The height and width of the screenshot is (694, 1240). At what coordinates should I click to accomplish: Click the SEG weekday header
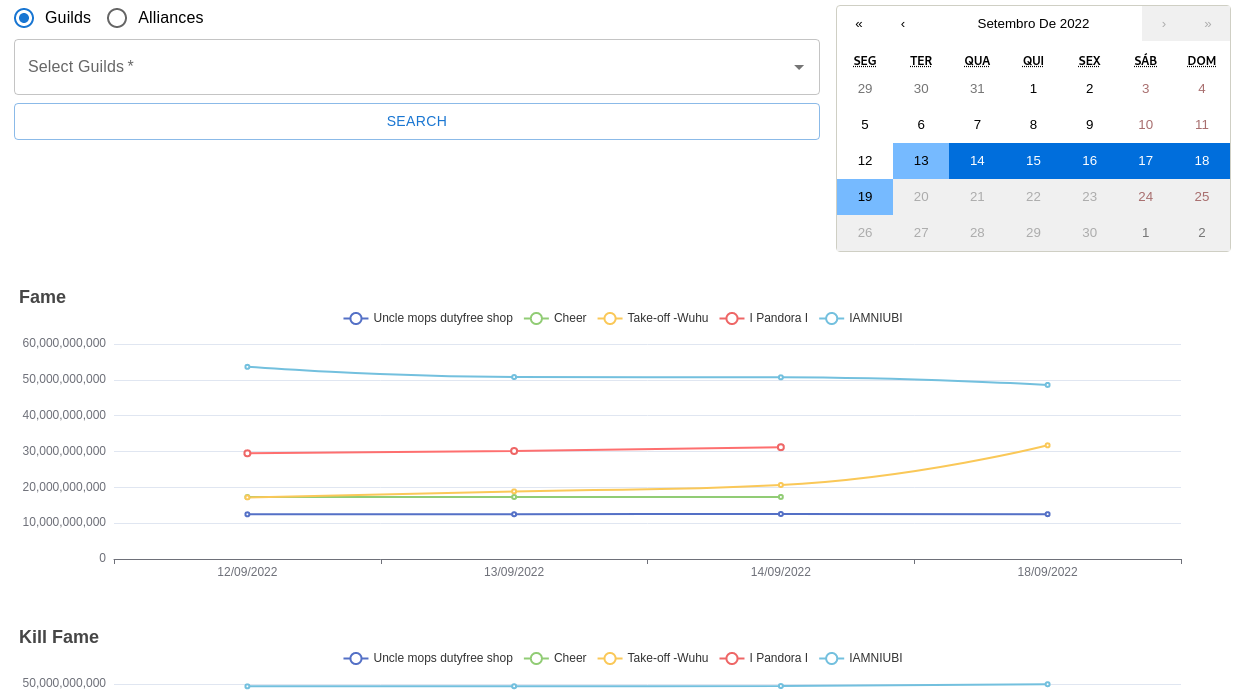coord(865,61)
